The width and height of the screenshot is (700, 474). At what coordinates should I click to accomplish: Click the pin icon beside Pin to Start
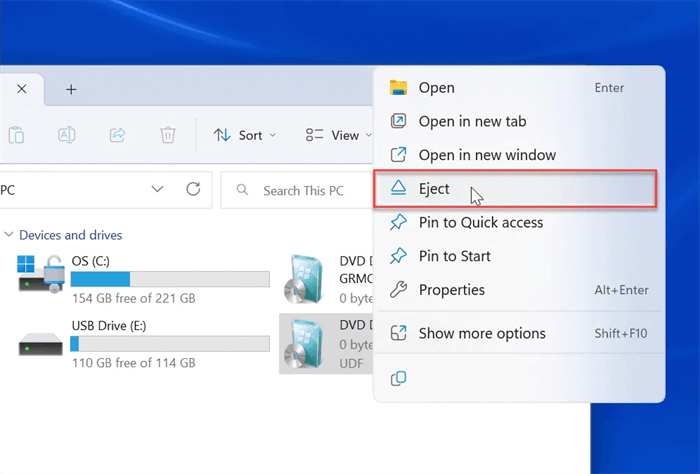398,256
